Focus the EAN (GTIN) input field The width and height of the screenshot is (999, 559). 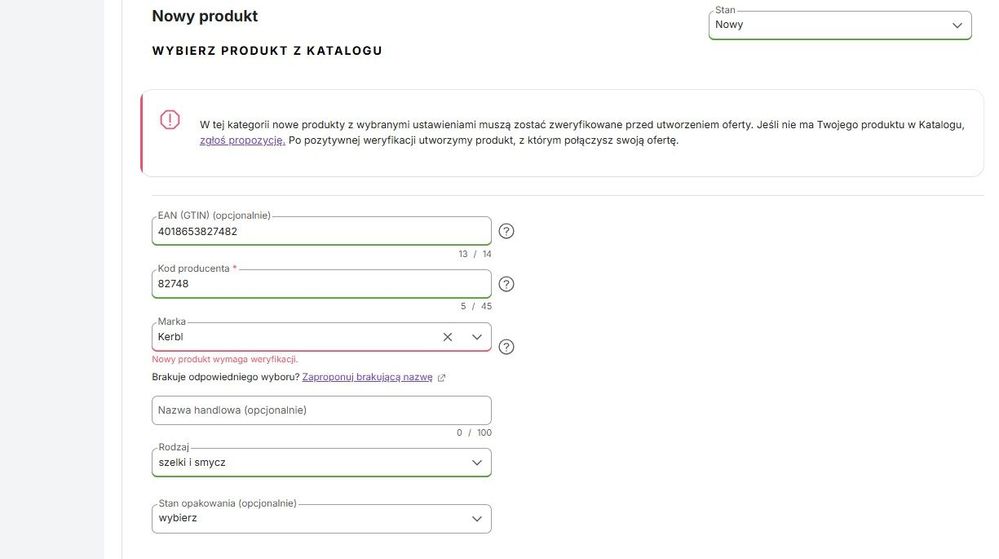click(321, 231)
